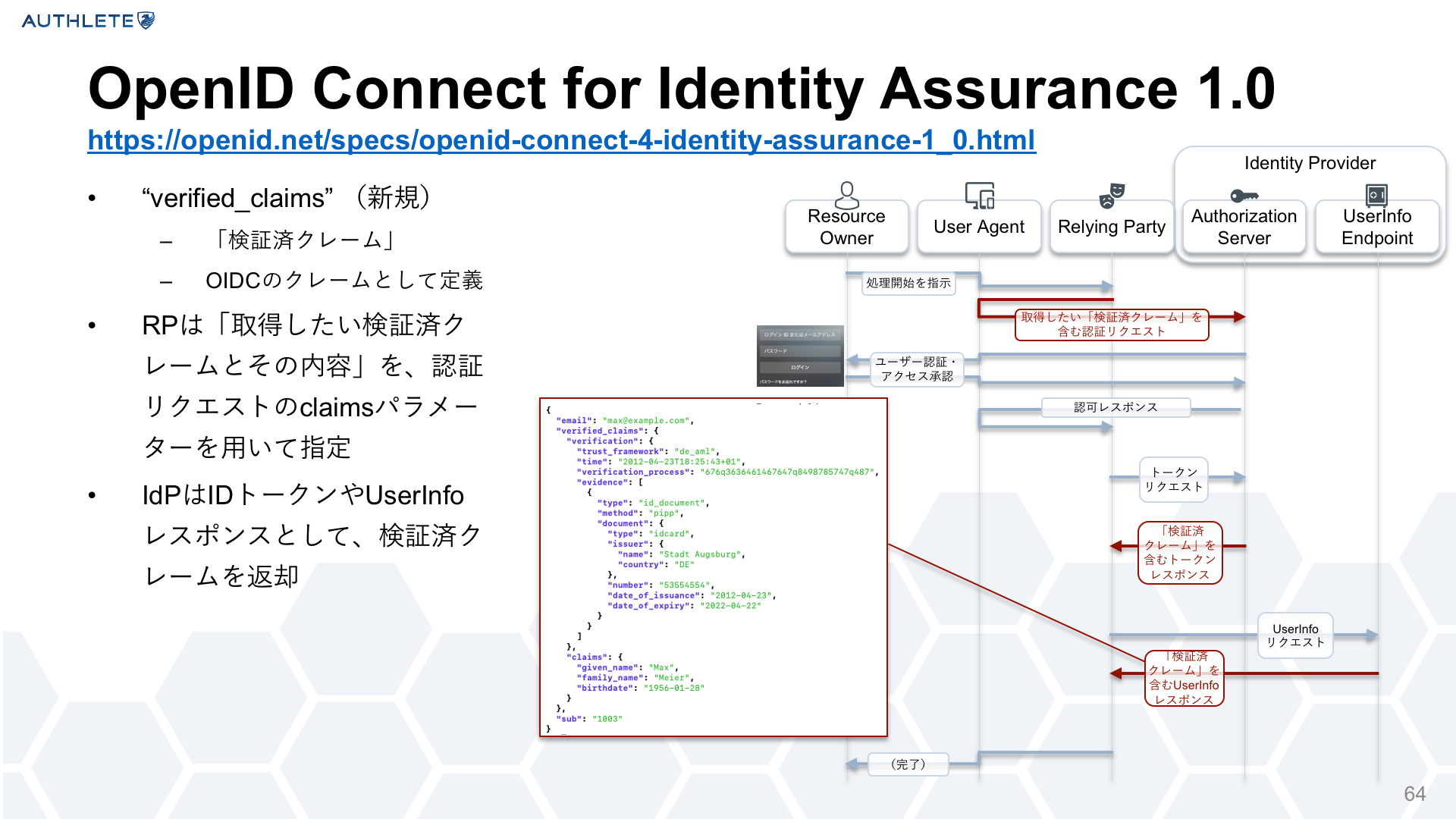The image size is (1456, 819).
Task: Click the トークンリクエスト label box
Action: pyautogui.click(x=1173, y=479)
